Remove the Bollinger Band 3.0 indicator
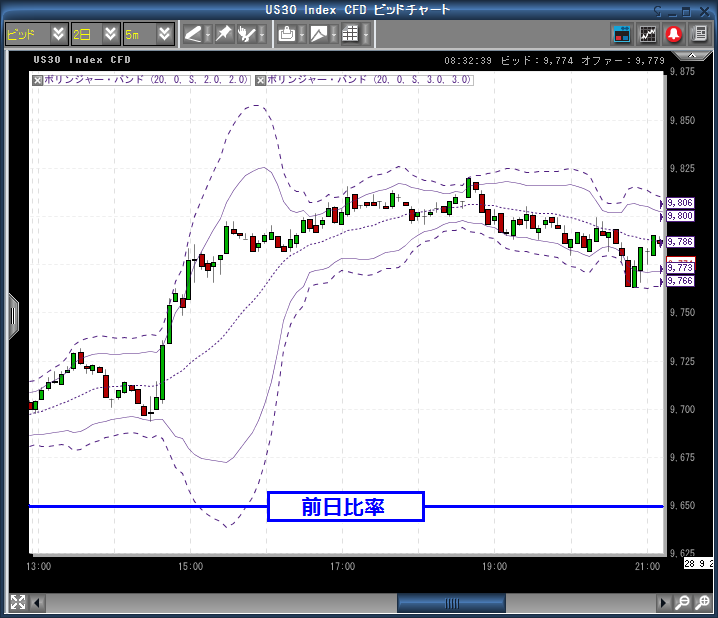 [x=261, y=79]
